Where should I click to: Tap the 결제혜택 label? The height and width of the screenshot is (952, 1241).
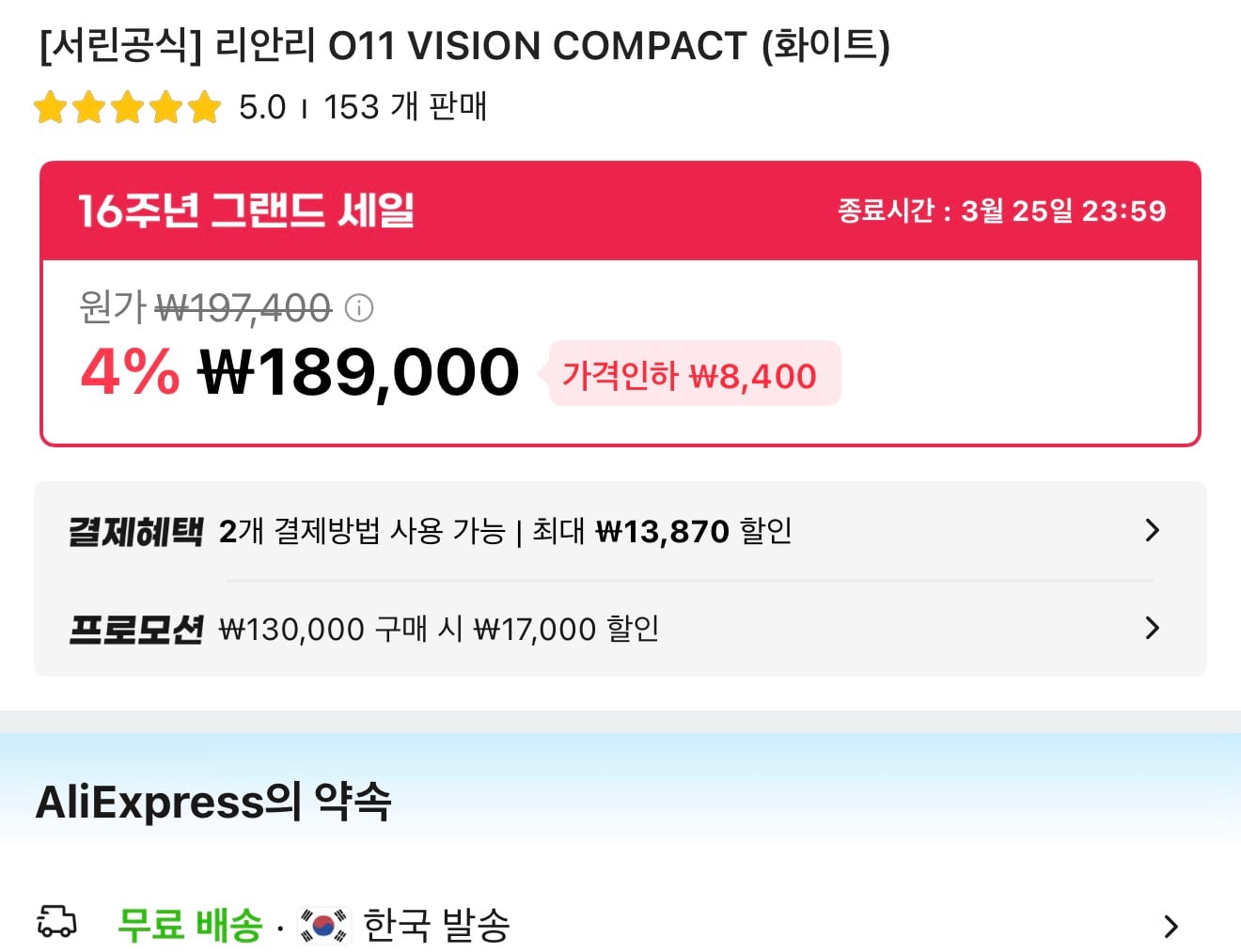[x=135, y=532]
